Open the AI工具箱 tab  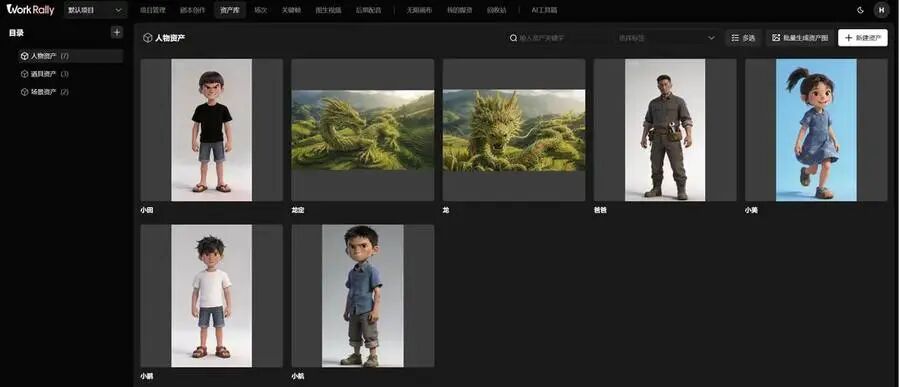coord(544,10)
